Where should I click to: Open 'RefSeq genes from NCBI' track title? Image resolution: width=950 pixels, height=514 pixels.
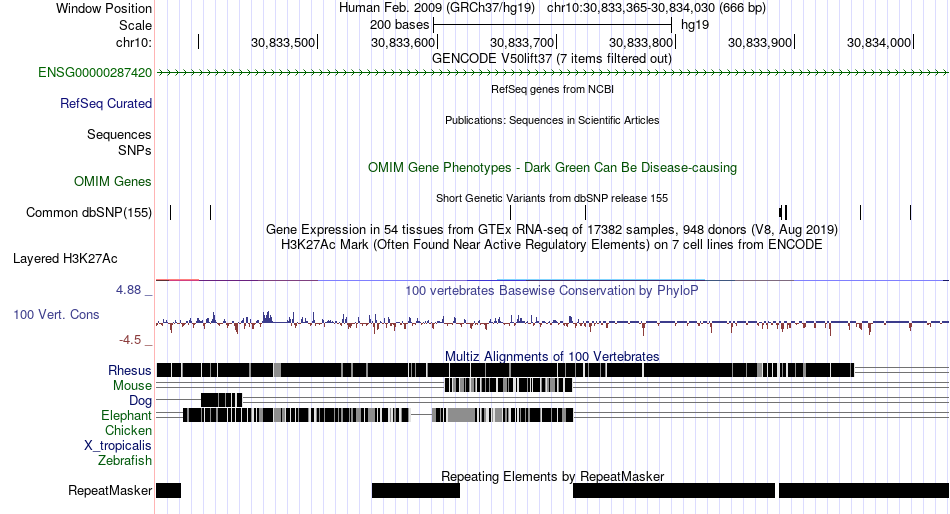pyautogui.click(x=552, y=89)
